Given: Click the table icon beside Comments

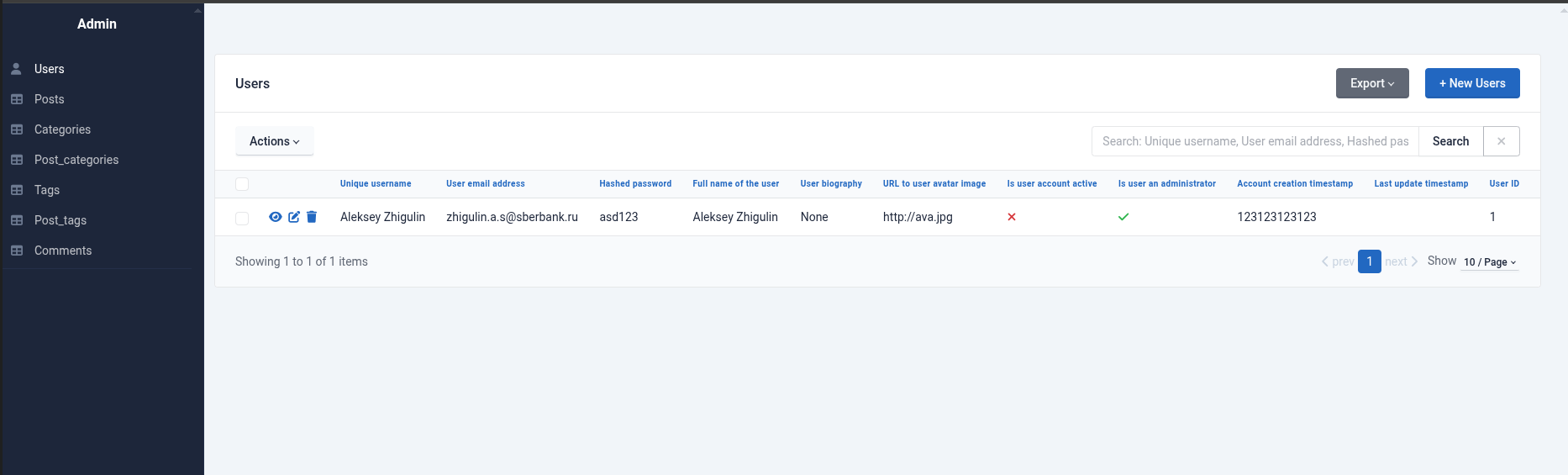Looking at the screenshot, I should pos(17,251).
